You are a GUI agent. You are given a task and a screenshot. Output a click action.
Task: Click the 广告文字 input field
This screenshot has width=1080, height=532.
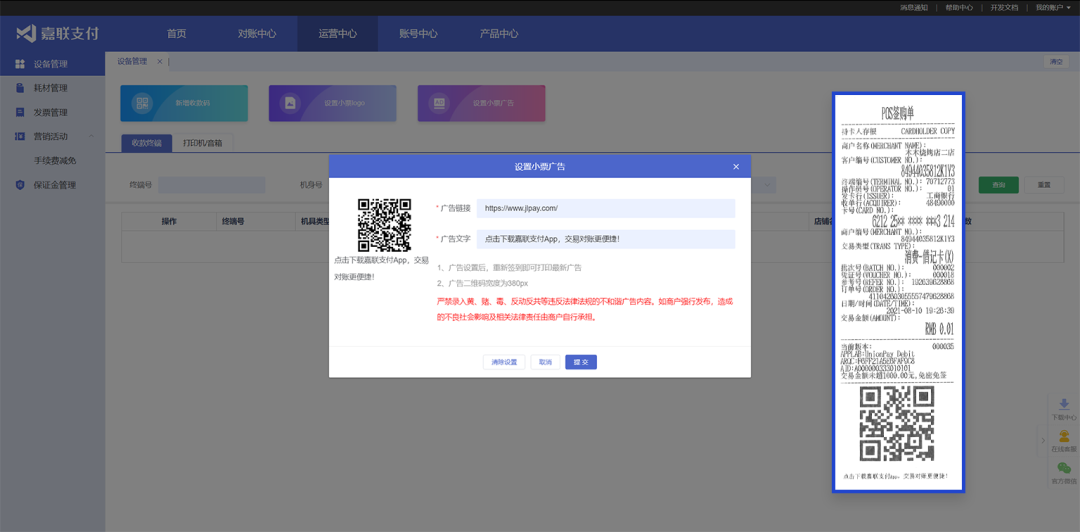pos(605,239)
